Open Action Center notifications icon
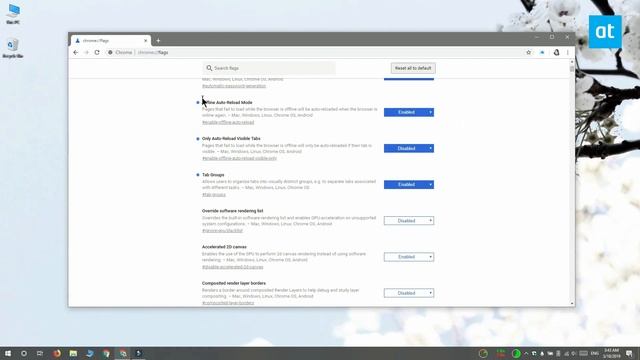The height and width of the screenshot is (360, 640). point(629,353)
